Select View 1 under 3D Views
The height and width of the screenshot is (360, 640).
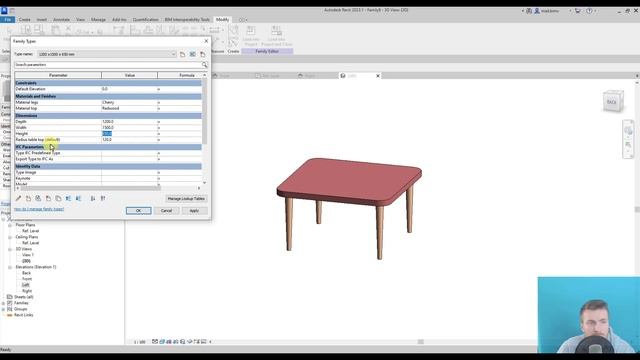[28, 255]
